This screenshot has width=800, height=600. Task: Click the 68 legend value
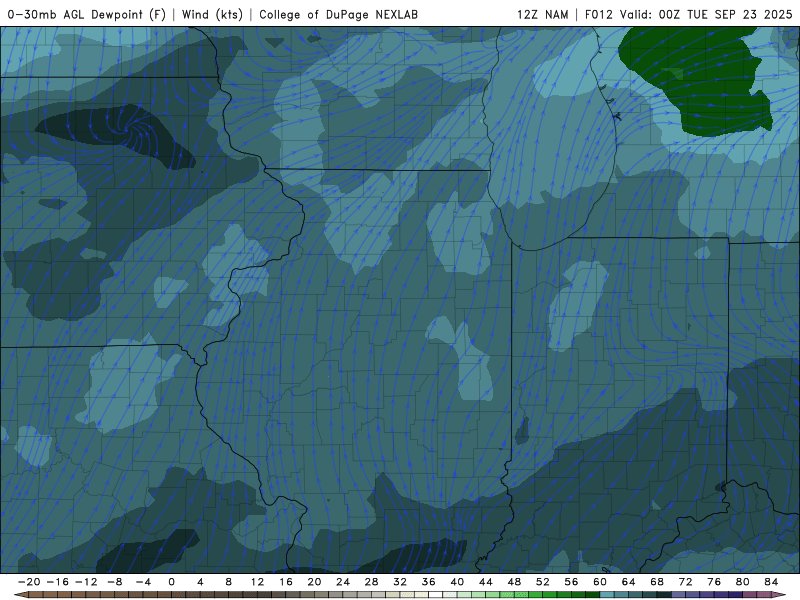[657, 582]
